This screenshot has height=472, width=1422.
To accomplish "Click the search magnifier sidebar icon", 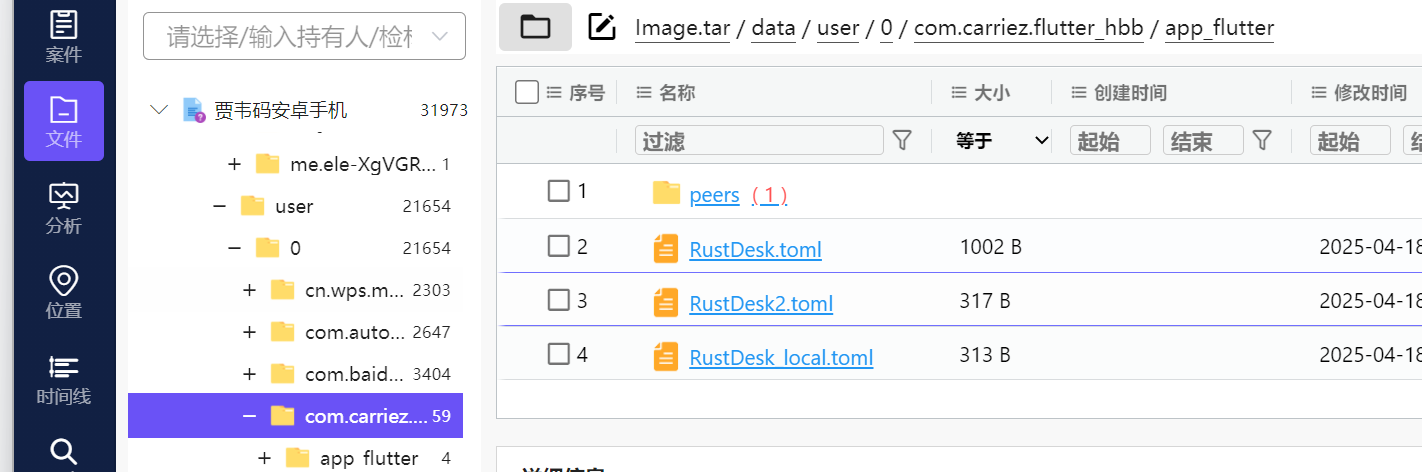I will (64, 452).
